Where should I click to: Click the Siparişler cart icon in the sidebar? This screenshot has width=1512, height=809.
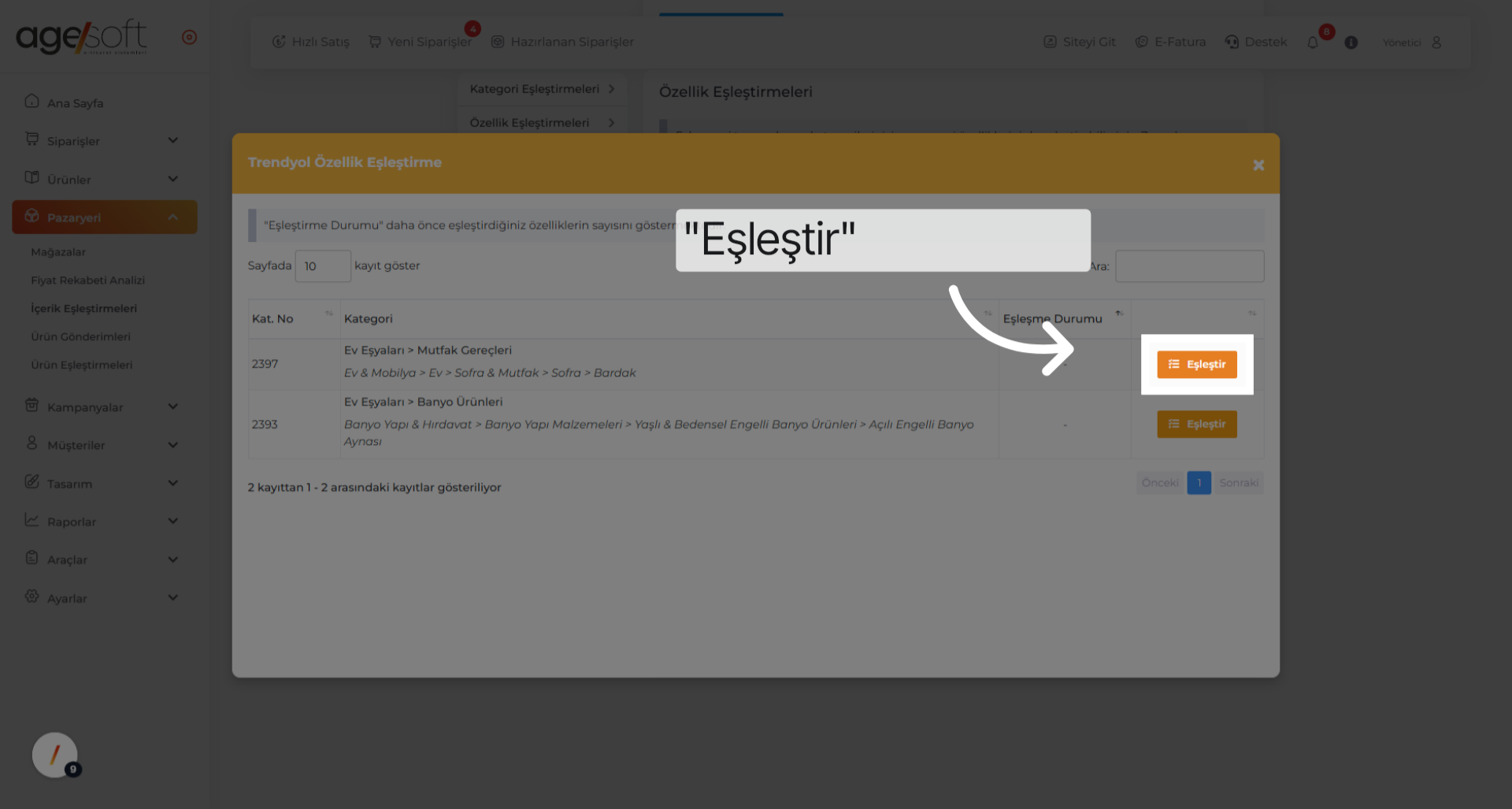tap(31, 139)
